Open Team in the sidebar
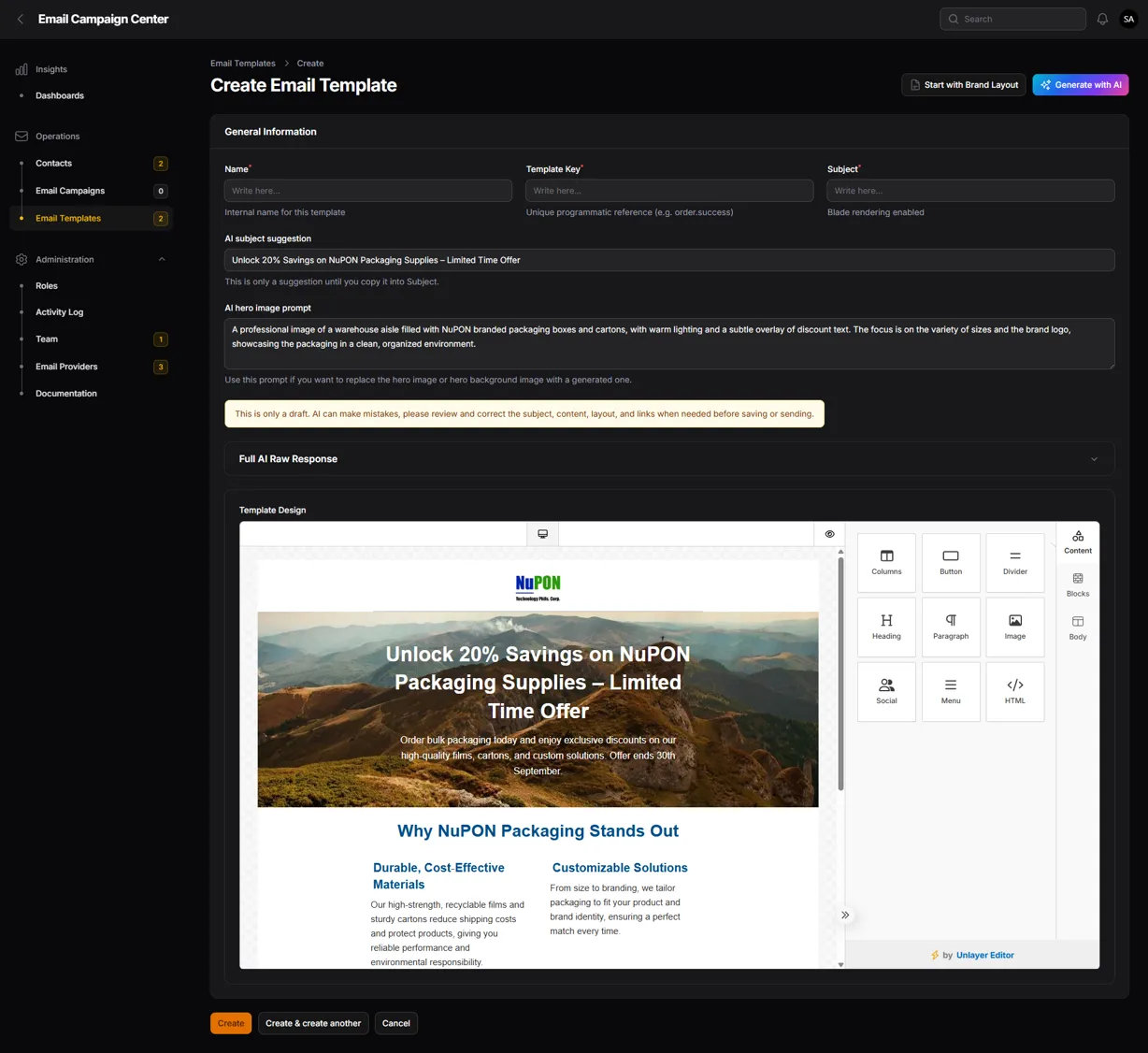 coord(92,339)
